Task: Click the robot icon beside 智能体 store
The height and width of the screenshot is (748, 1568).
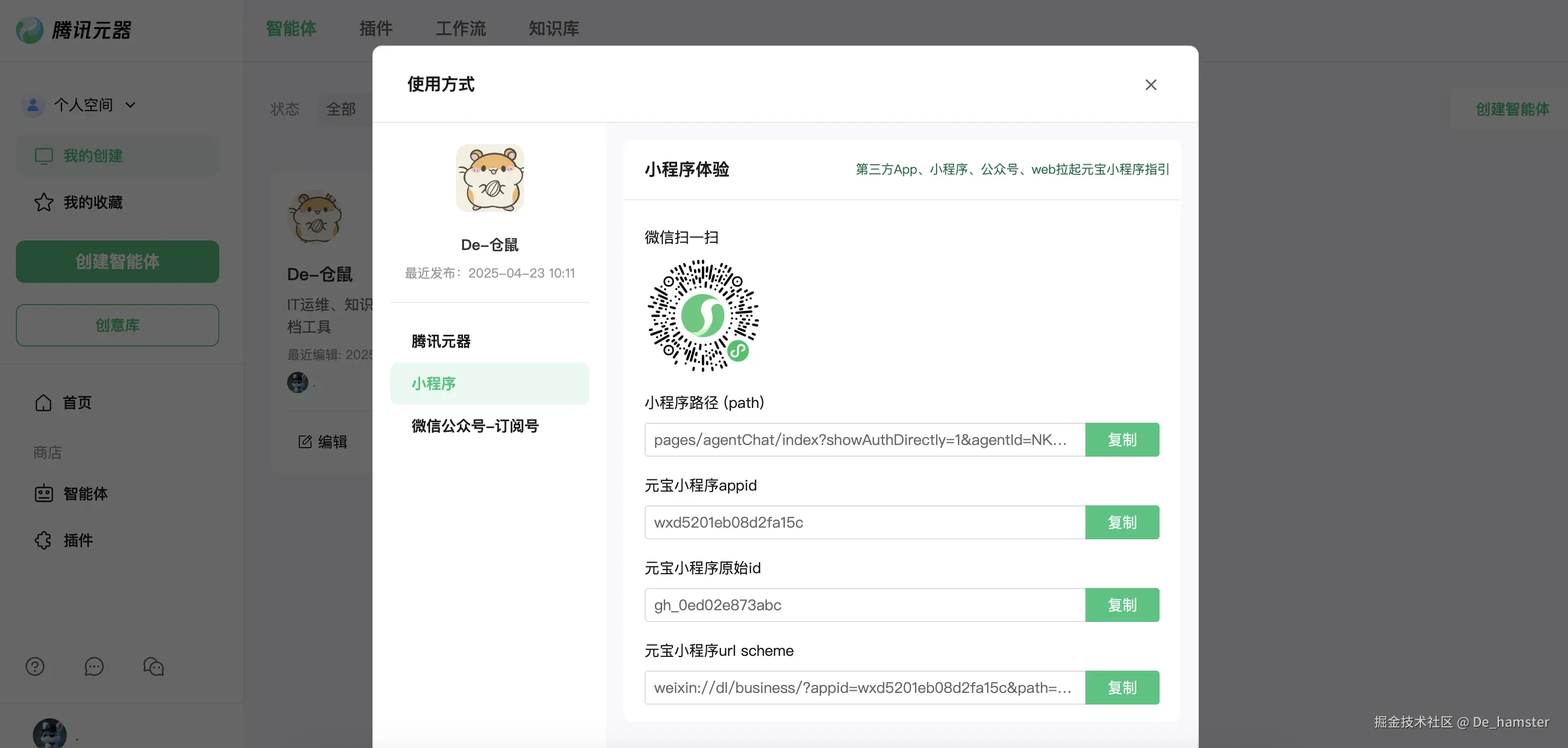Action: pos(44,493)
